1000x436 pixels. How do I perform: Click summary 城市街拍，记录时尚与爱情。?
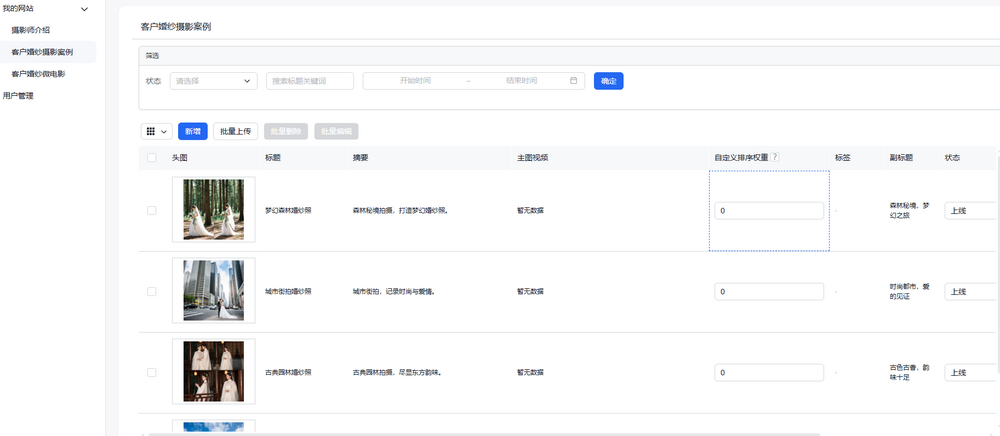coord(394,291)
